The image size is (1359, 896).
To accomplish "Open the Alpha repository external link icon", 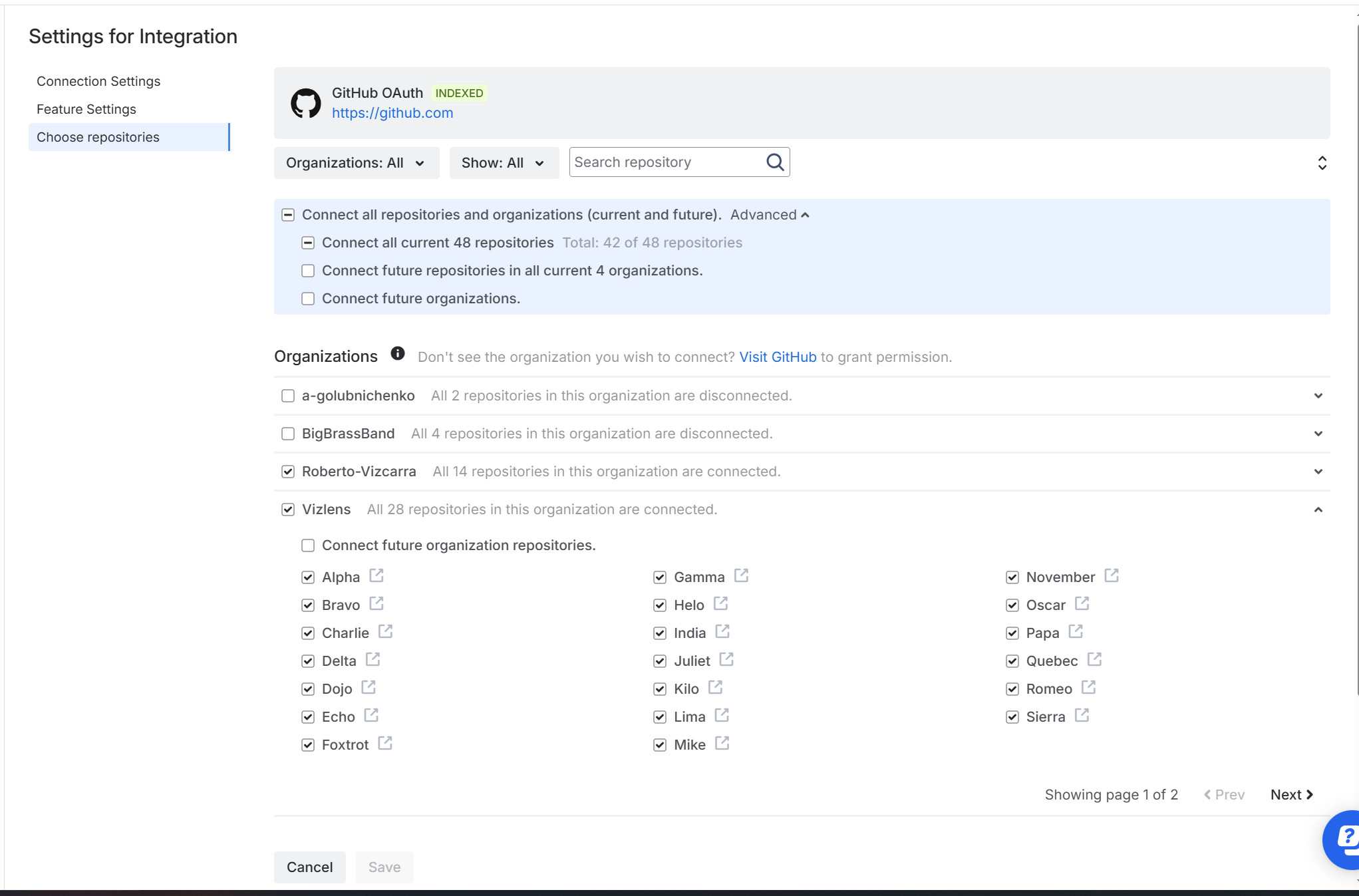I will [x=377, y=575].
